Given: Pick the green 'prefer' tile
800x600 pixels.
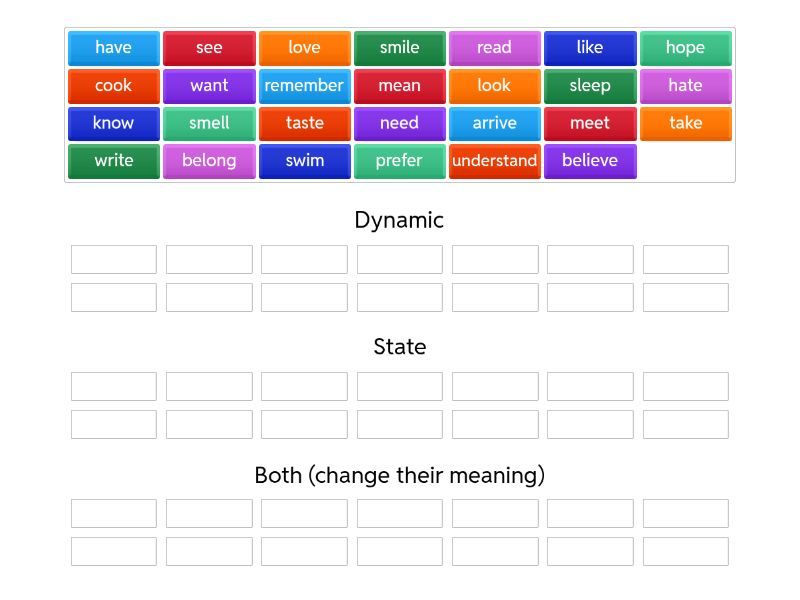Looking at the screenshot, I should point(399,161).
